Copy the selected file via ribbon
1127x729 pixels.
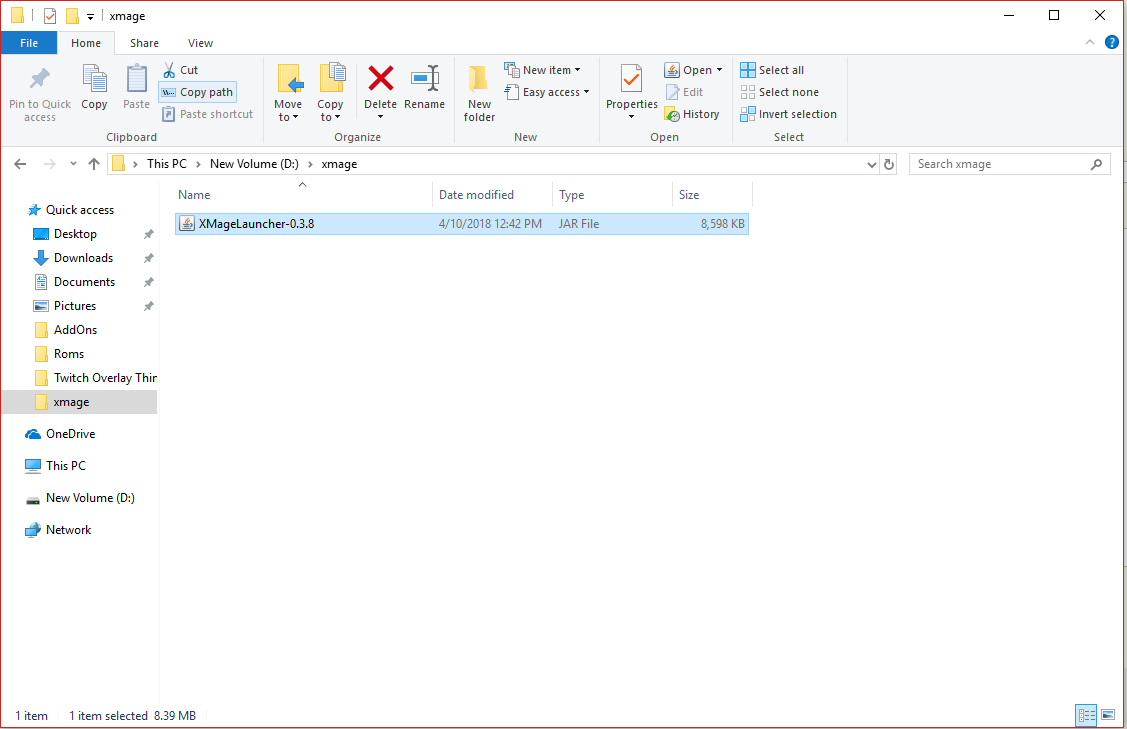point(94,88)
